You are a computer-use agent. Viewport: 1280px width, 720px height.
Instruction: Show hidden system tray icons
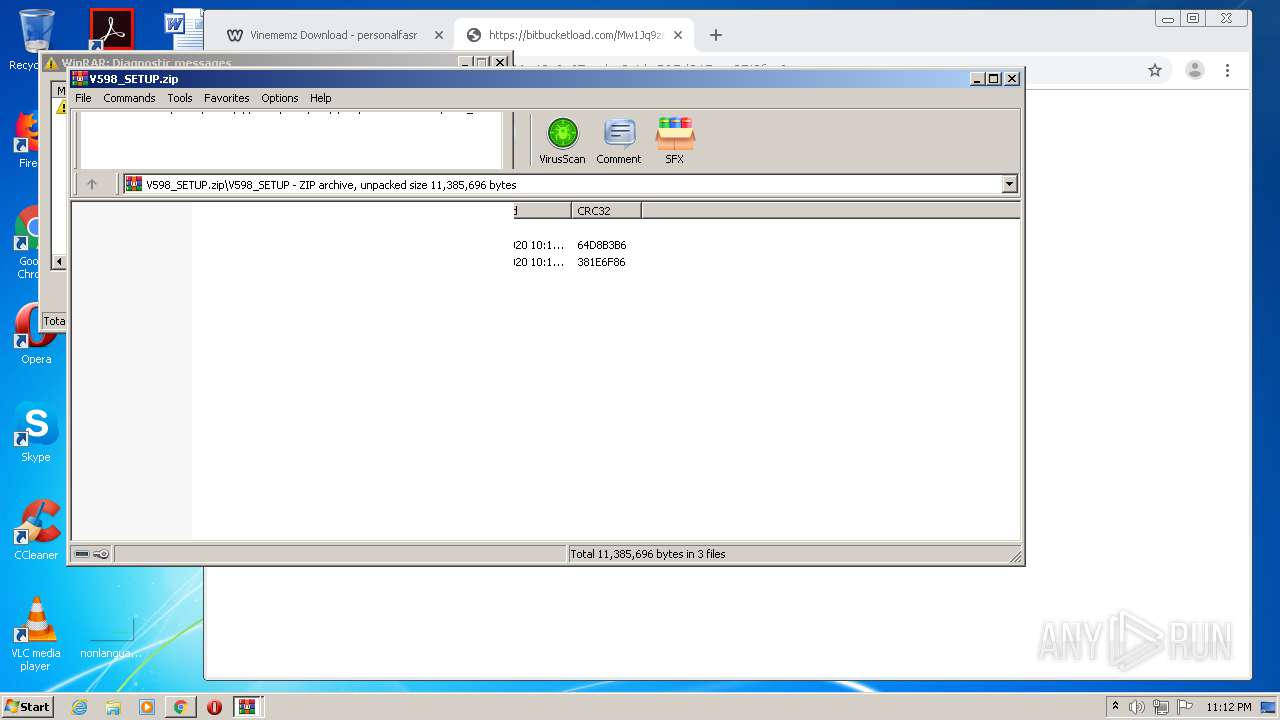pyautogui.click(x=1115, y=707)
